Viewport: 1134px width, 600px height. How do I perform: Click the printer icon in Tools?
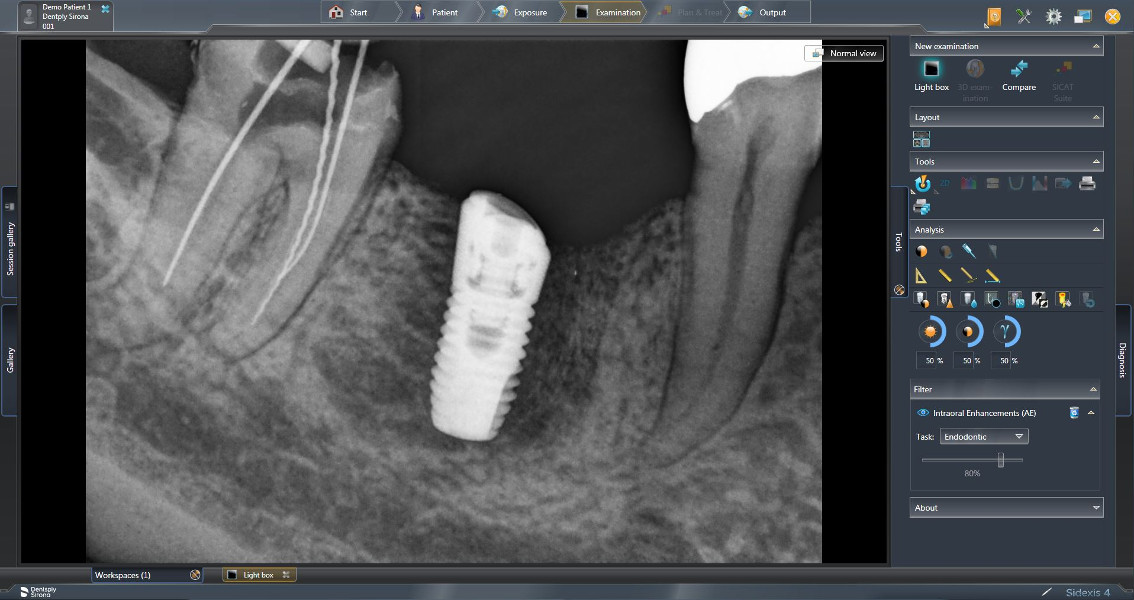[1087, 183]
